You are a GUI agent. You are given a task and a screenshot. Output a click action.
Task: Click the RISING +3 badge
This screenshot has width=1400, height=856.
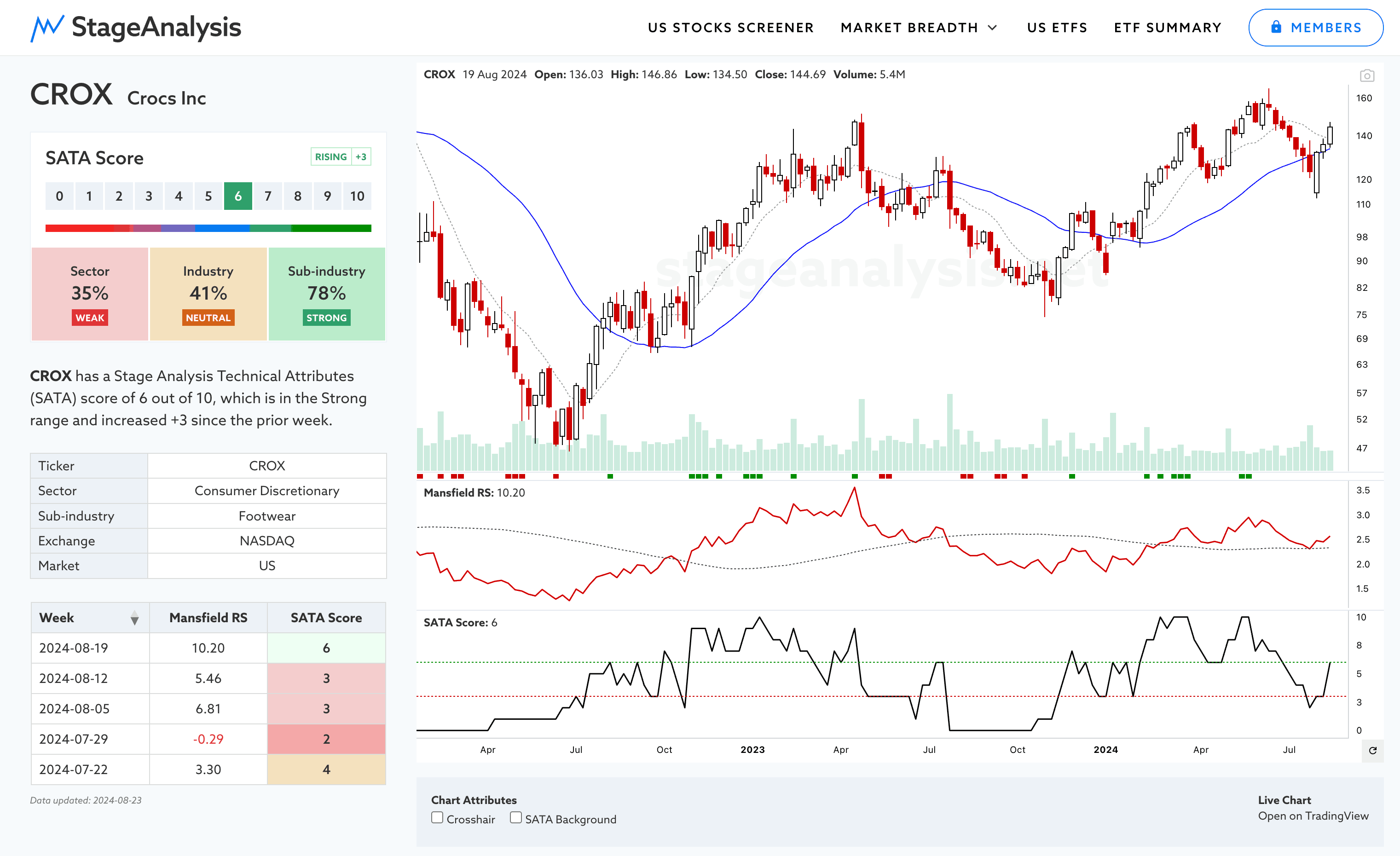click(x=341, y=157)
